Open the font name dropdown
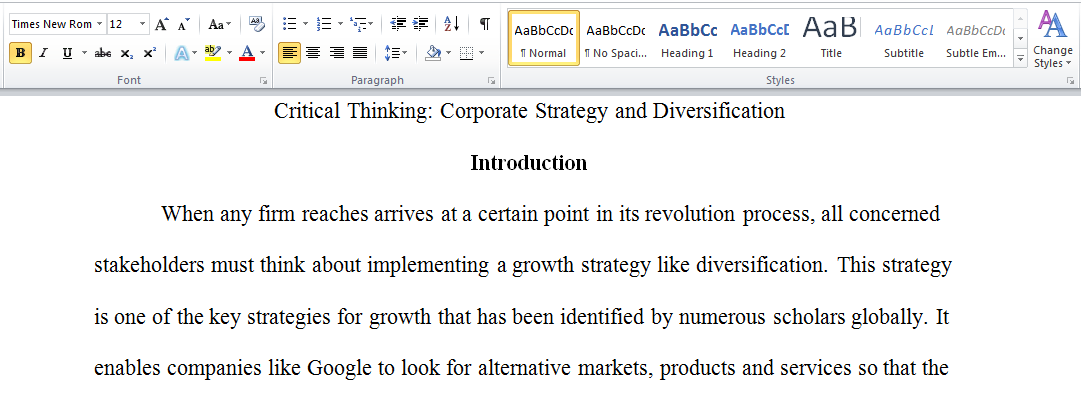Image resolution: width=1081 pixels, height=395 pixels. [x=99, y=24]
